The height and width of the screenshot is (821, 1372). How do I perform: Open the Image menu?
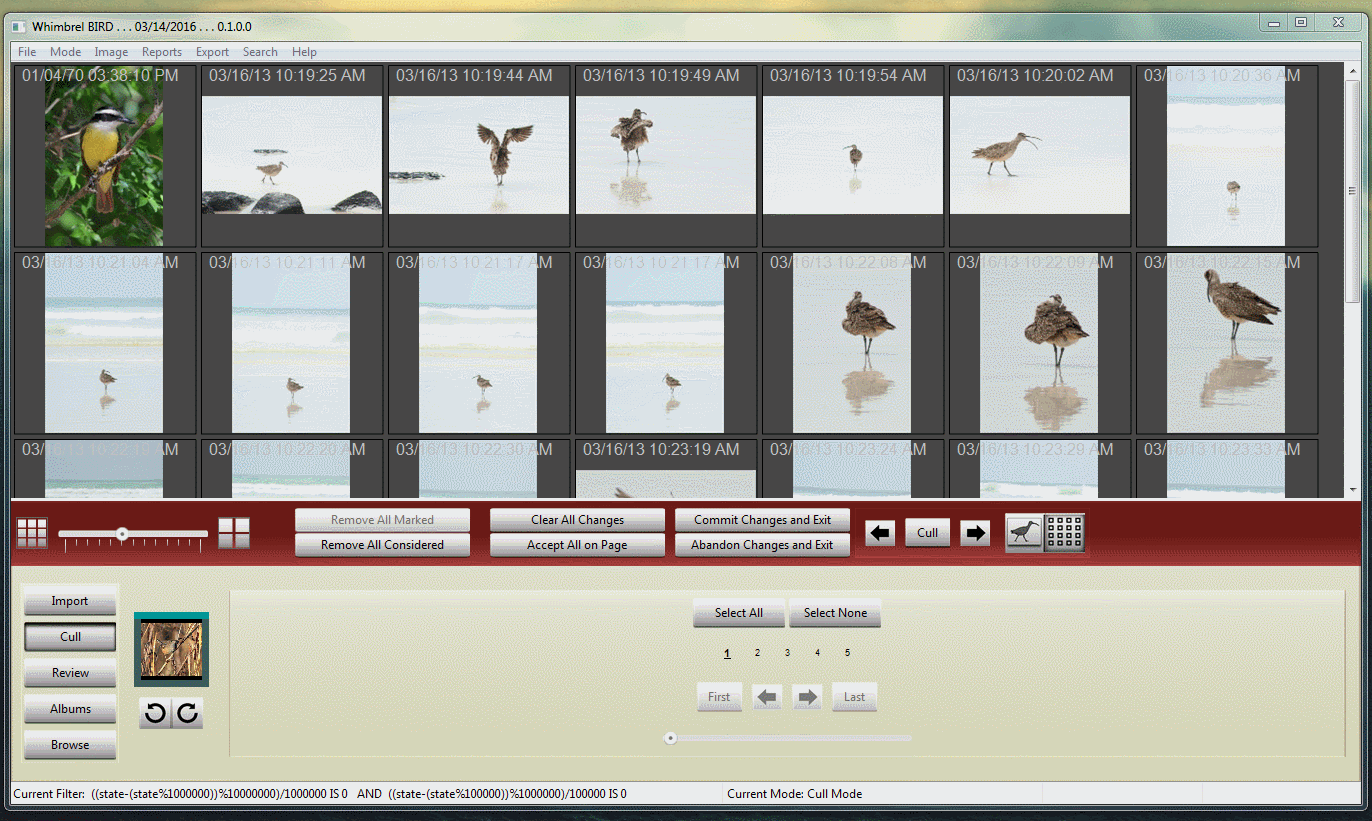(111, 52)
